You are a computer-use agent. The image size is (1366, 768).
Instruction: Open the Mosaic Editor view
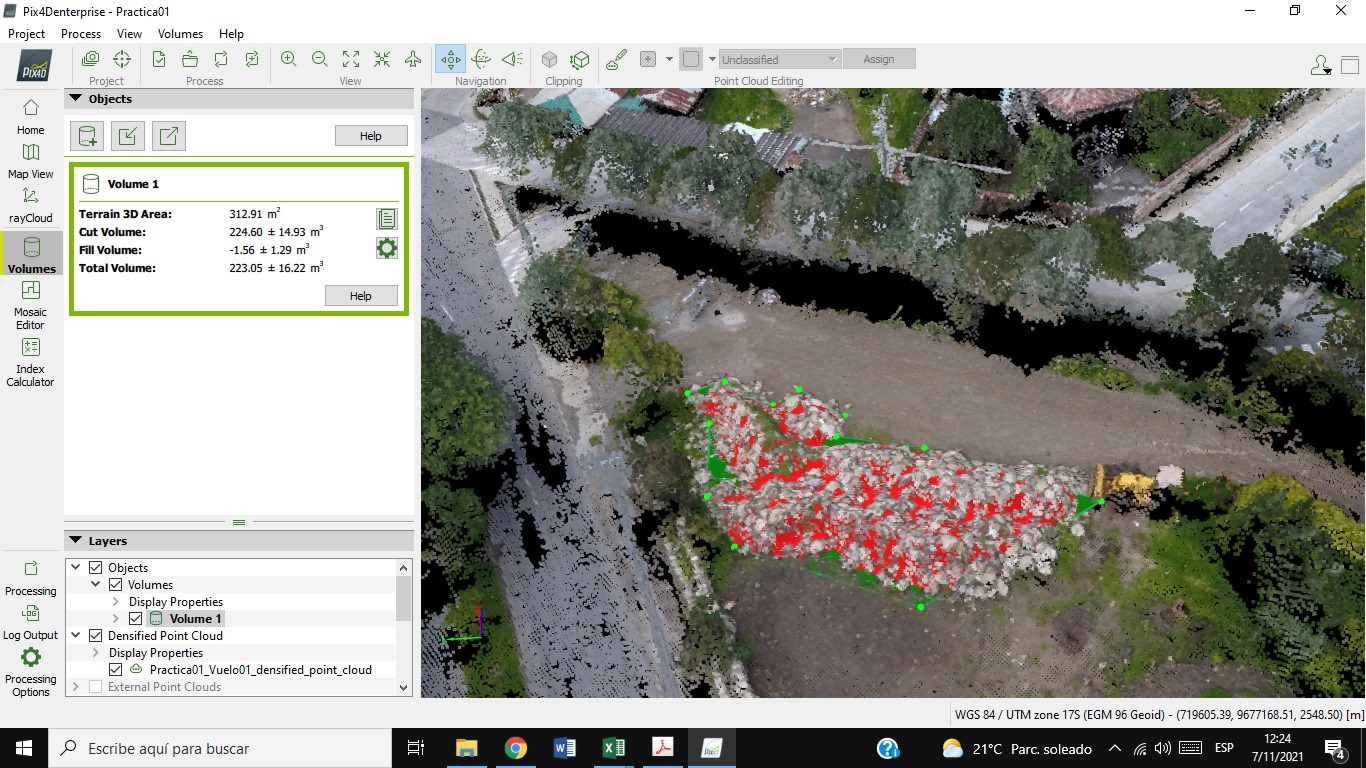pos(31,304)
